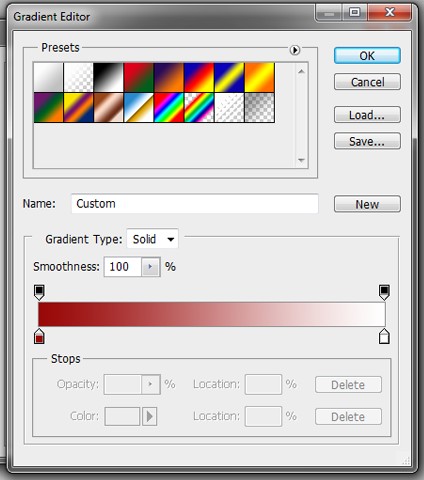Click the middle of the gradient bar

[x=212, y=314]
